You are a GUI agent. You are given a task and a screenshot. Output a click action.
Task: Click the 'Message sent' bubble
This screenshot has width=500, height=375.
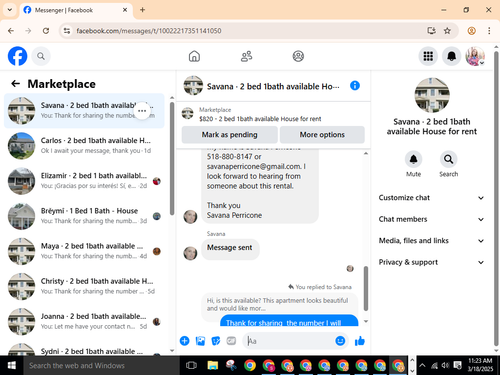[x=230, y=248]
